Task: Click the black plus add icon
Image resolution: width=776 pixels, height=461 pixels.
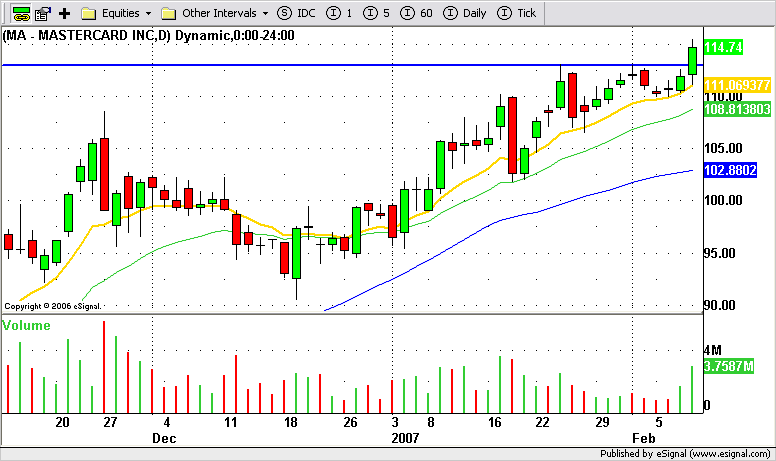Action: [x=64, y=13]
